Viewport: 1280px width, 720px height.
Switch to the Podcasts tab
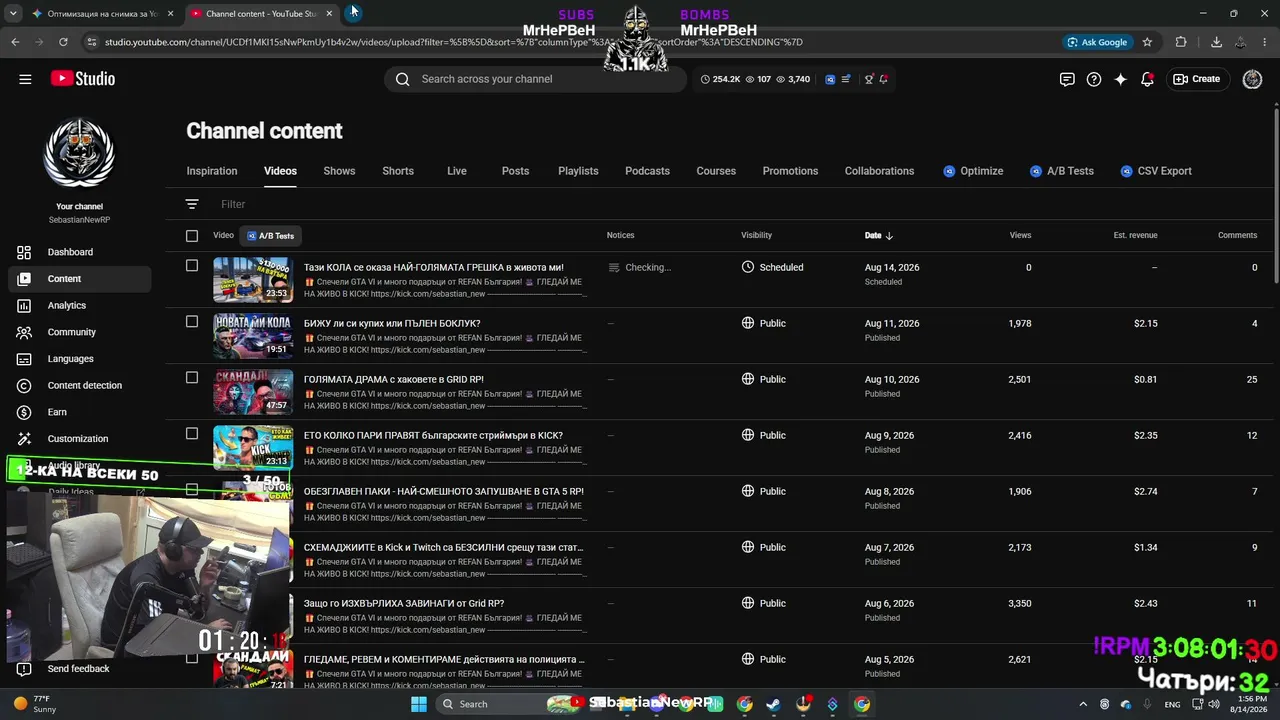click(647, 171)
